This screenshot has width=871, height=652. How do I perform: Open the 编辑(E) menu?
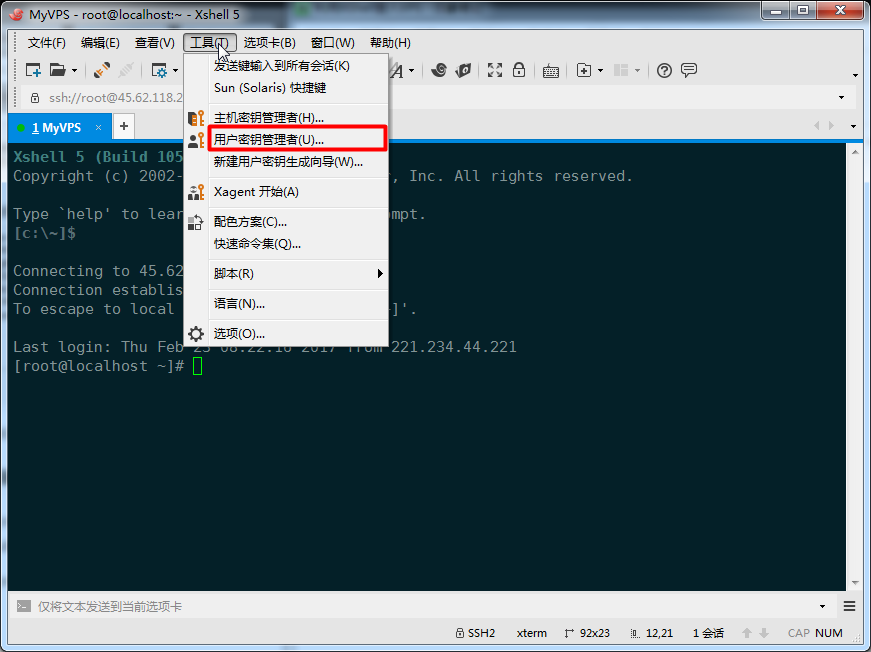click(x=100, y=43)
